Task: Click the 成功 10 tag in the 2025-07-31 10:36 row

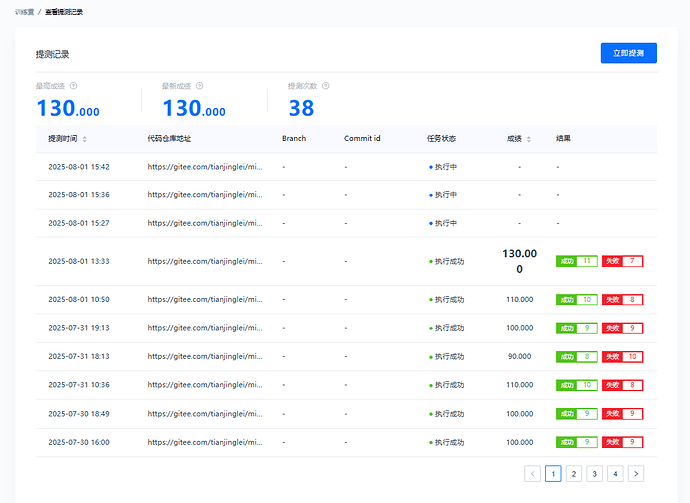Action: coord(576,385)
